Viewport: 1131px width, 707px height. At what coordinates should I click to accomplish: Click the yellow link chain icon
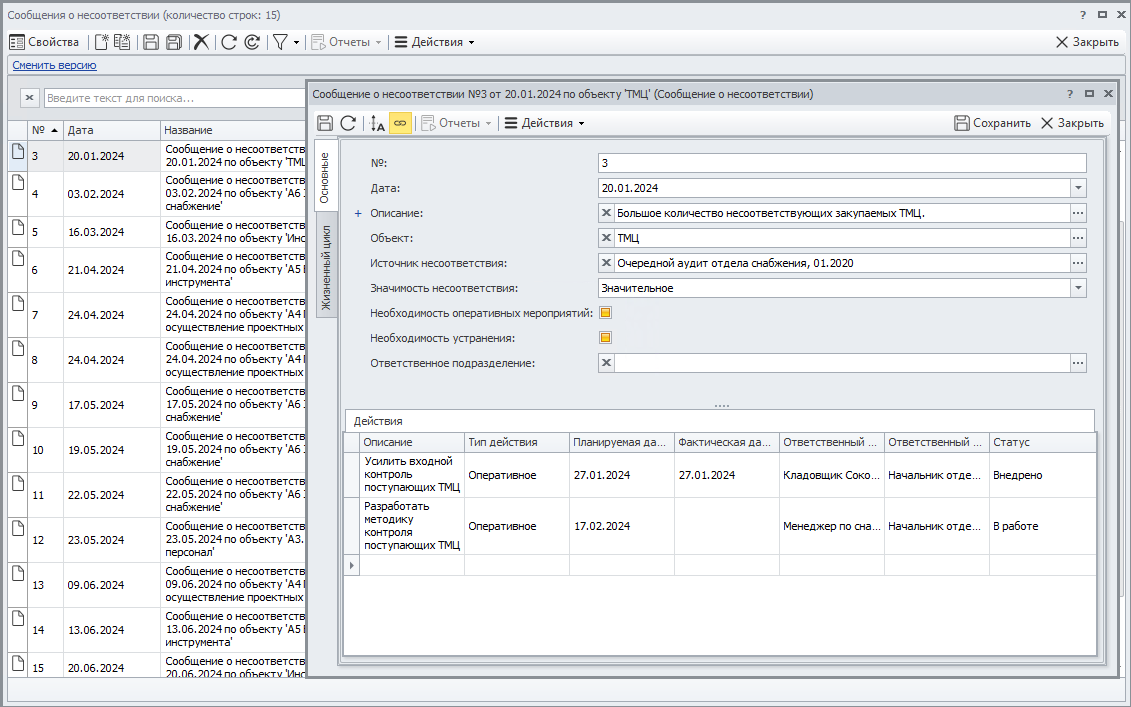pos(400,123)
